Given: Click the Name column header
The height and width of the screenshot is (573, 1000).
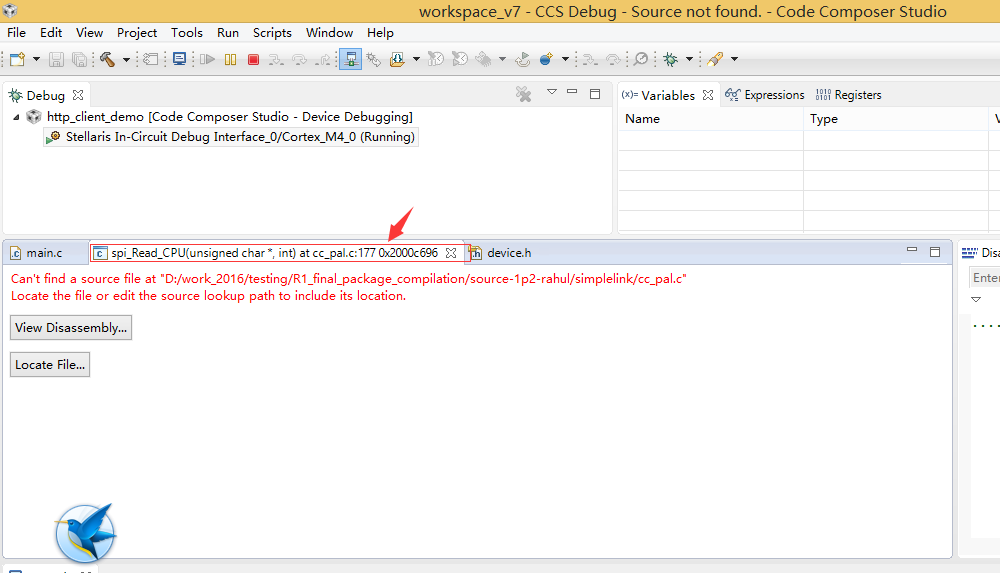Looking at the screenshot, I should tap(710, 119).
